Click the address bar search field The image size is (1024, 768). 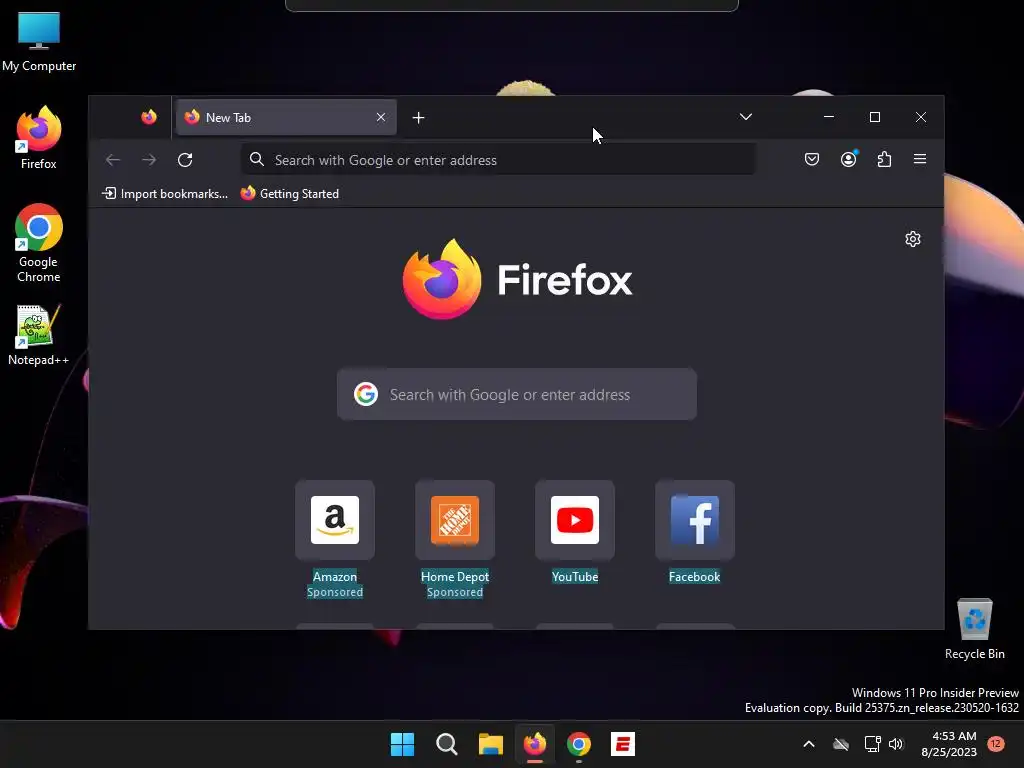pos(498,160)
